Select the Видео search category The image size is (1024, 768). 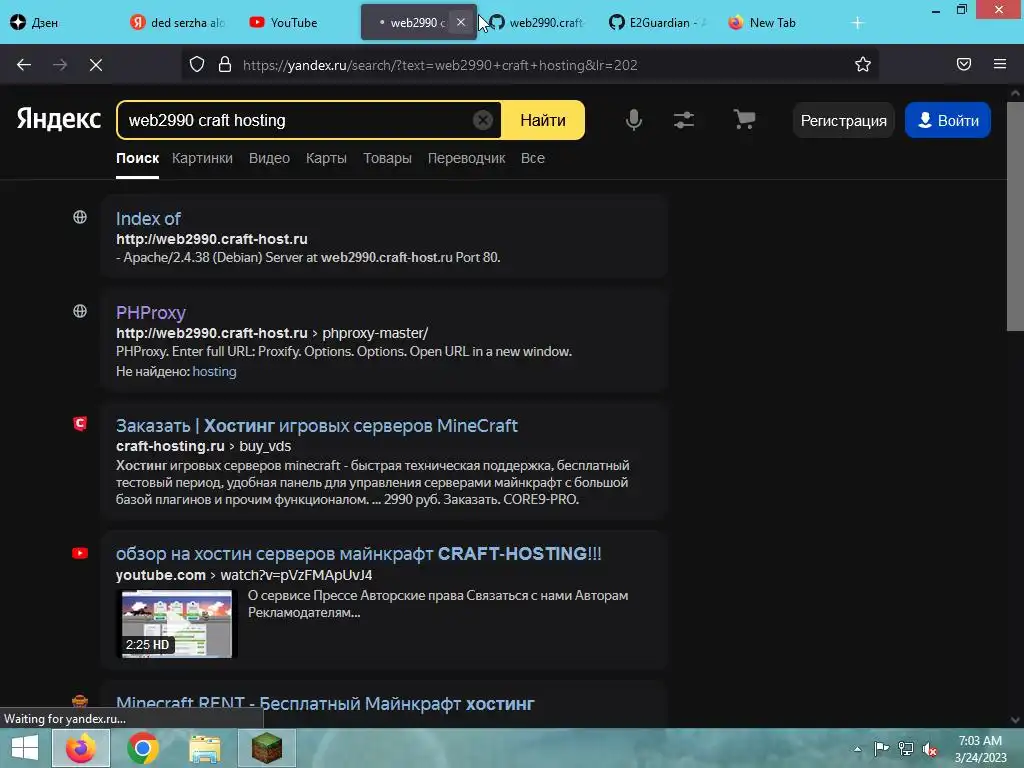pos(269,158)
